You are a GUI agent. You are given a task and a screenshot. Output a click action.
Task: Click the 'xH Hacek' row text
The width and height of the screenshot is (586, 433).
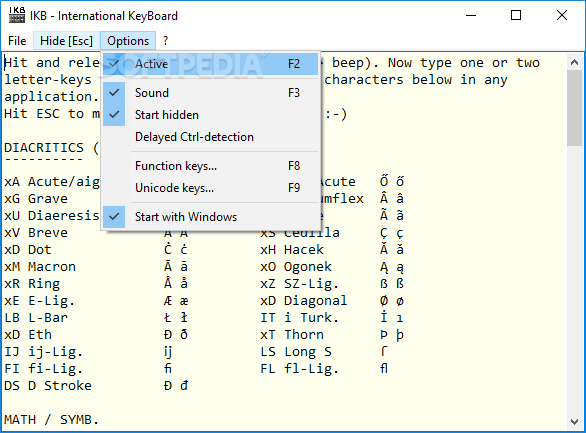pyautogui.click(x=292, y=250)
